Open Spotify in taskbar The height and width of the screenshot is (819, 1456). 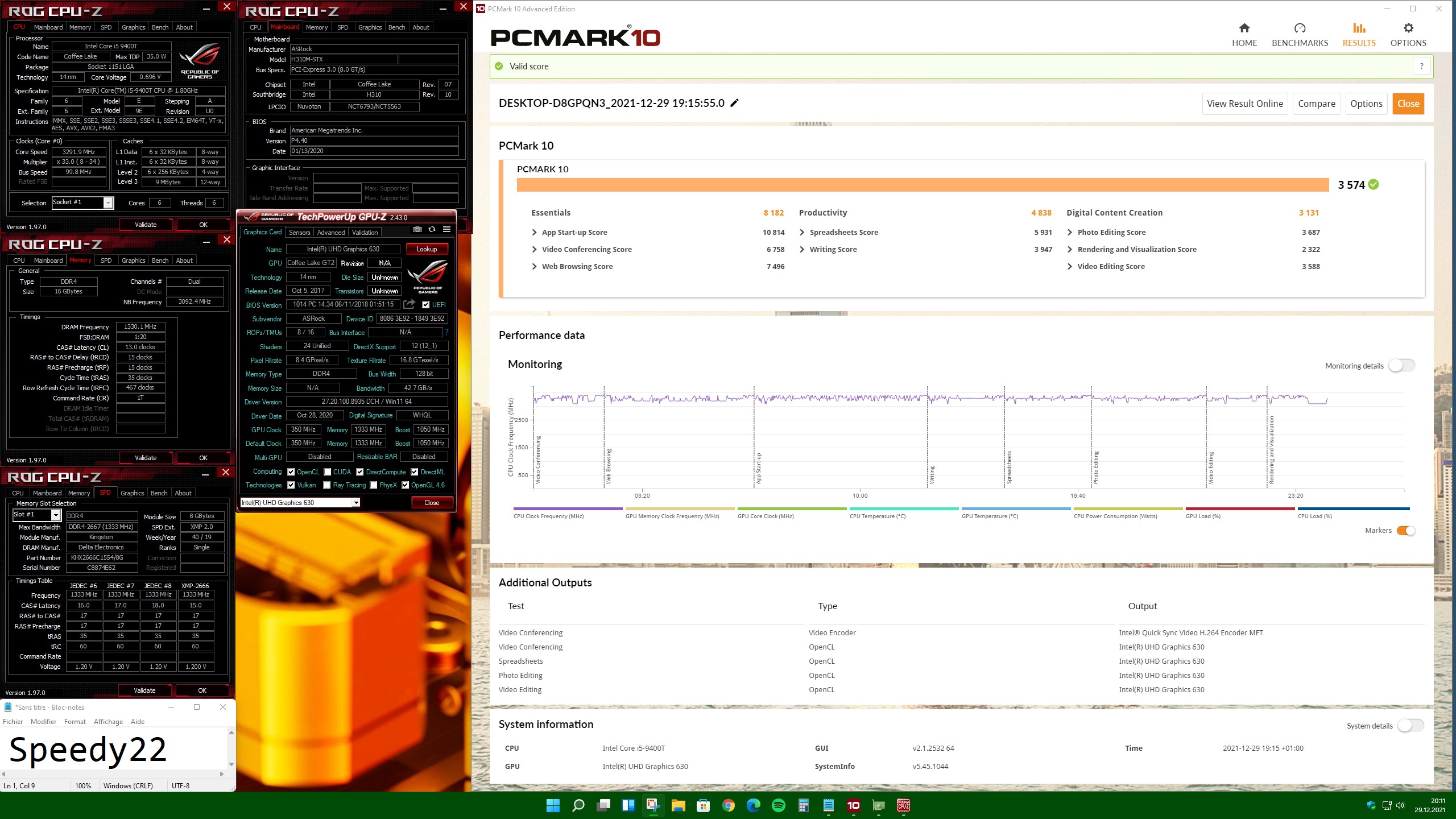[778, 805]
